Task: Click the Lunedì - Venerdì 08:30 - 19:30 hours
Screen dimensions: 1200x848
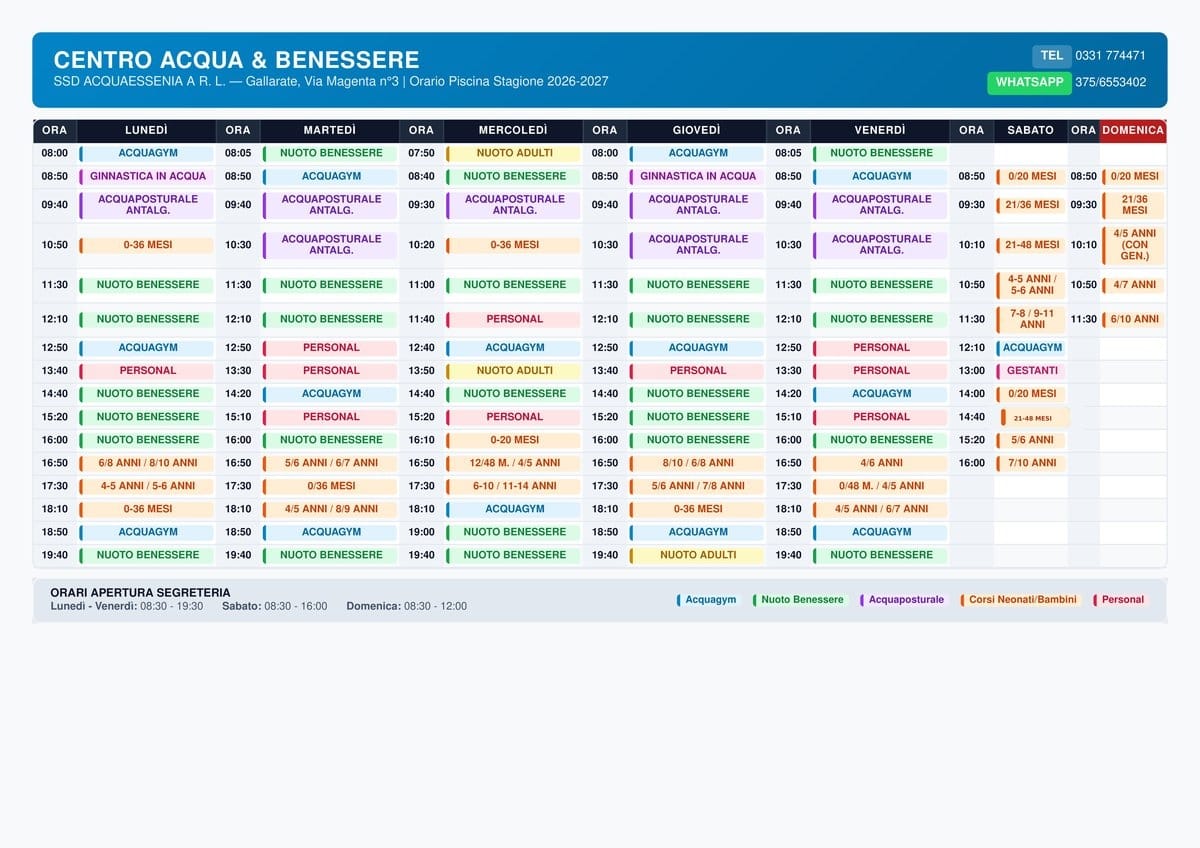Action: pos(127,606)
